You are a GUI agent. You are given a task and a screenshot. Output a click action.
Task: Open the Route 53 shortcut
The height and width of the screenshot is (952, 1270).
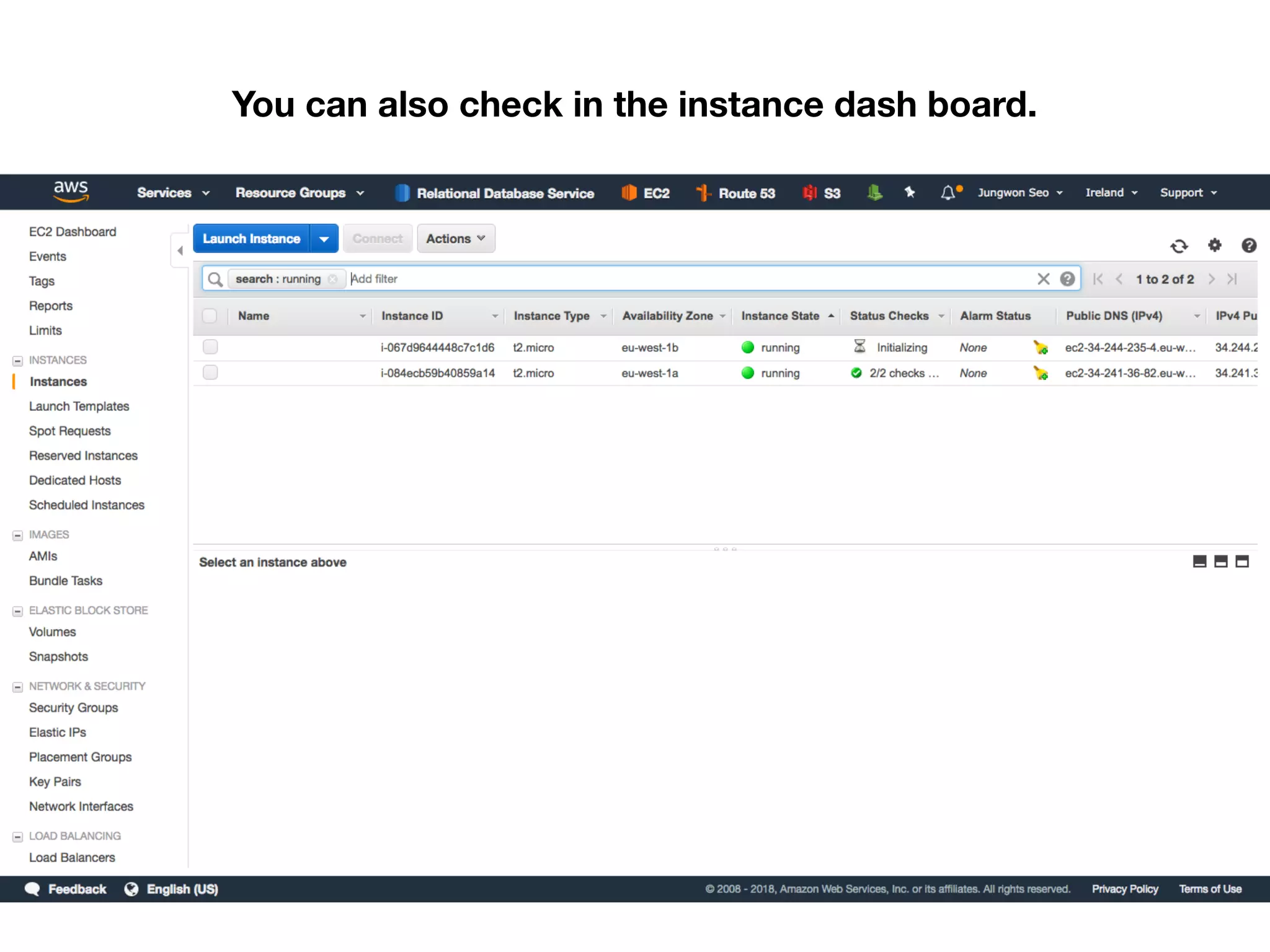735,193
